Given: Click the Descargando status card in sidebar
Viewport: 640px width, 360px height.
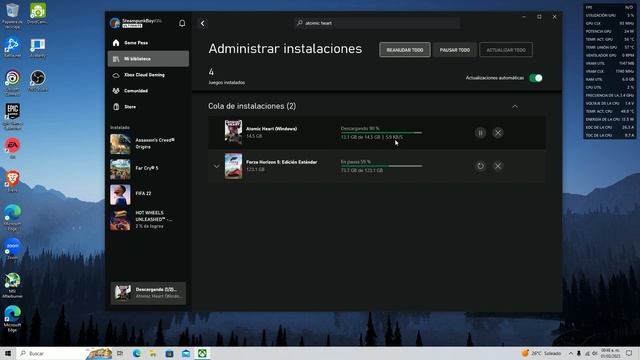Looking at the screenshot, I should [x=148, y=293].
